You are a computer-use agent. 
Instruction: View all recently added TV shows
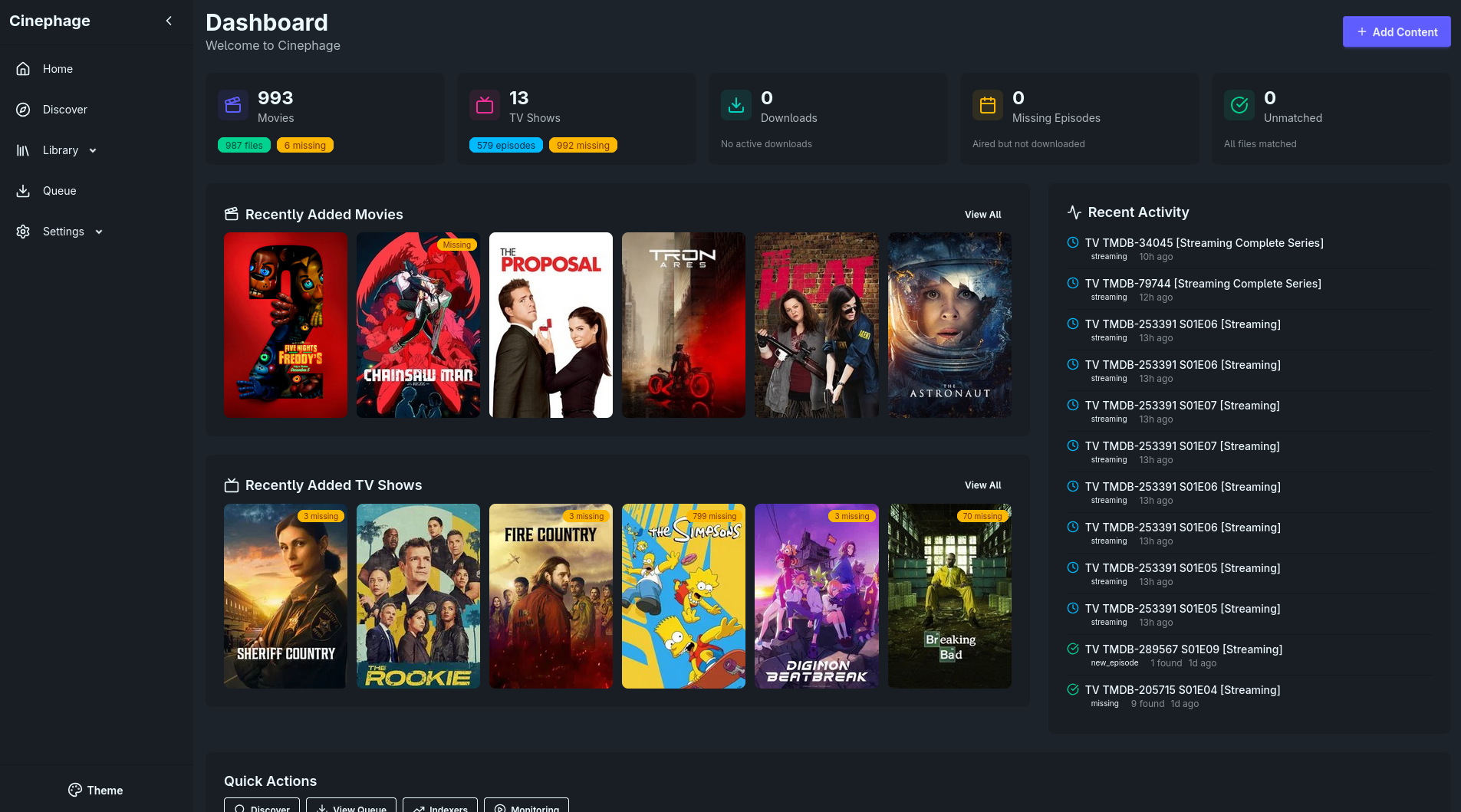coord(982,485)
